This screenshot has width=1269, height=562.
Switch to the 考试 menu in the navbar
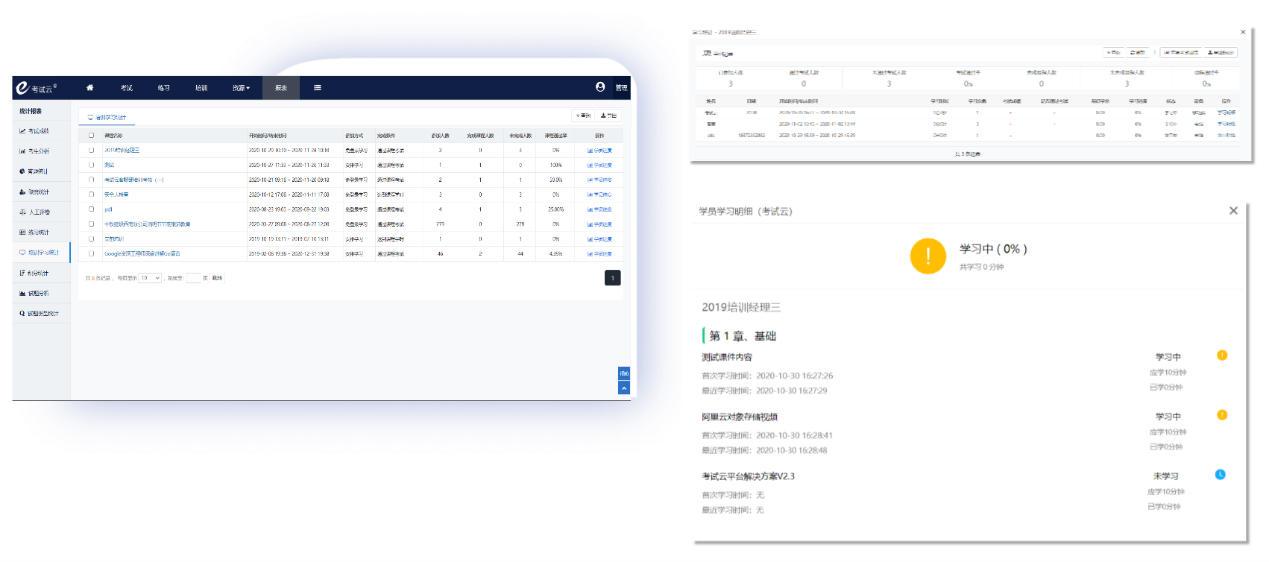point(126,88)
